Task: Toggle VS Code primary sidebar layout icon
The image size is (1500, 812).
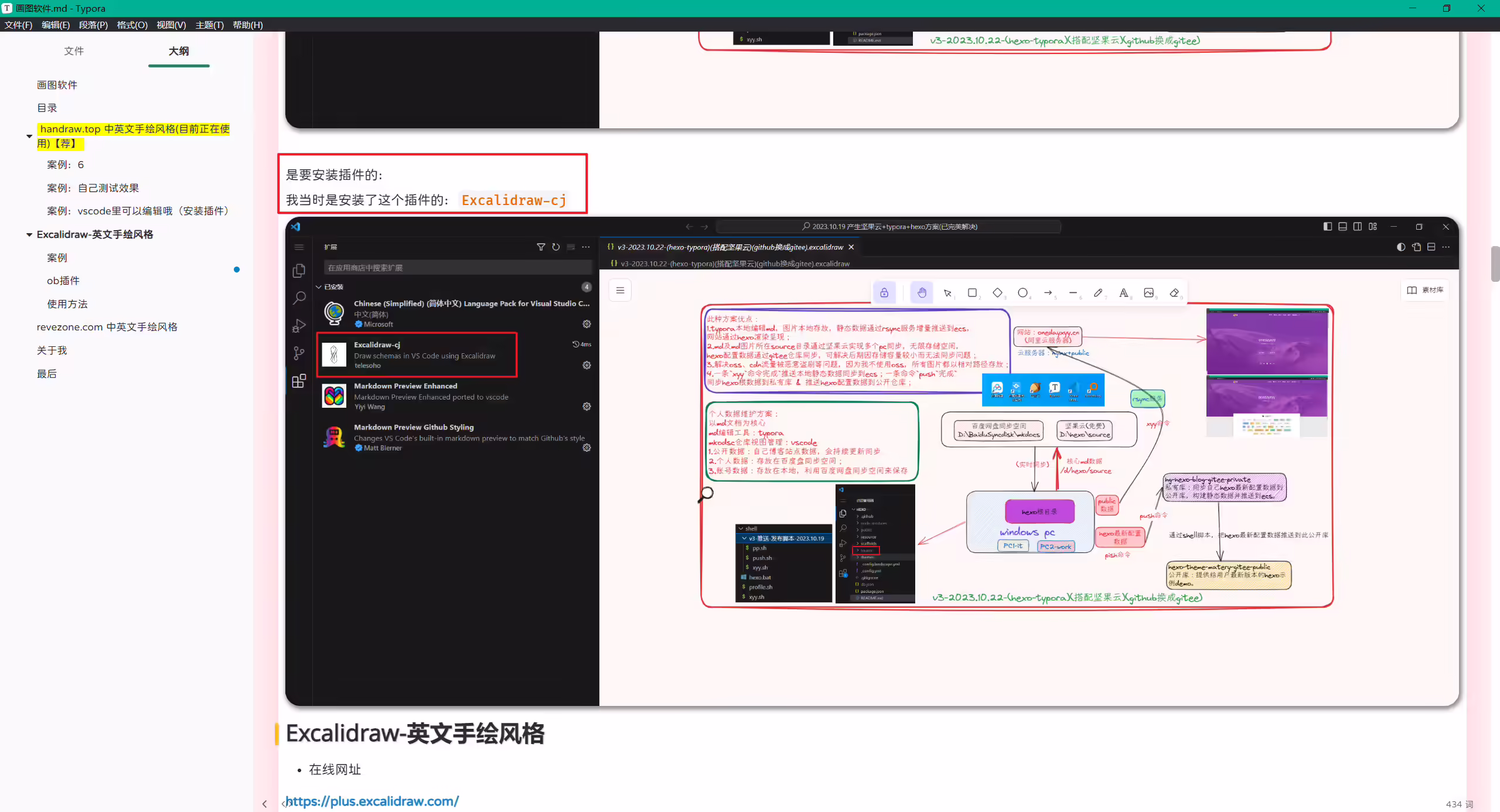Action: [1328, 227]
